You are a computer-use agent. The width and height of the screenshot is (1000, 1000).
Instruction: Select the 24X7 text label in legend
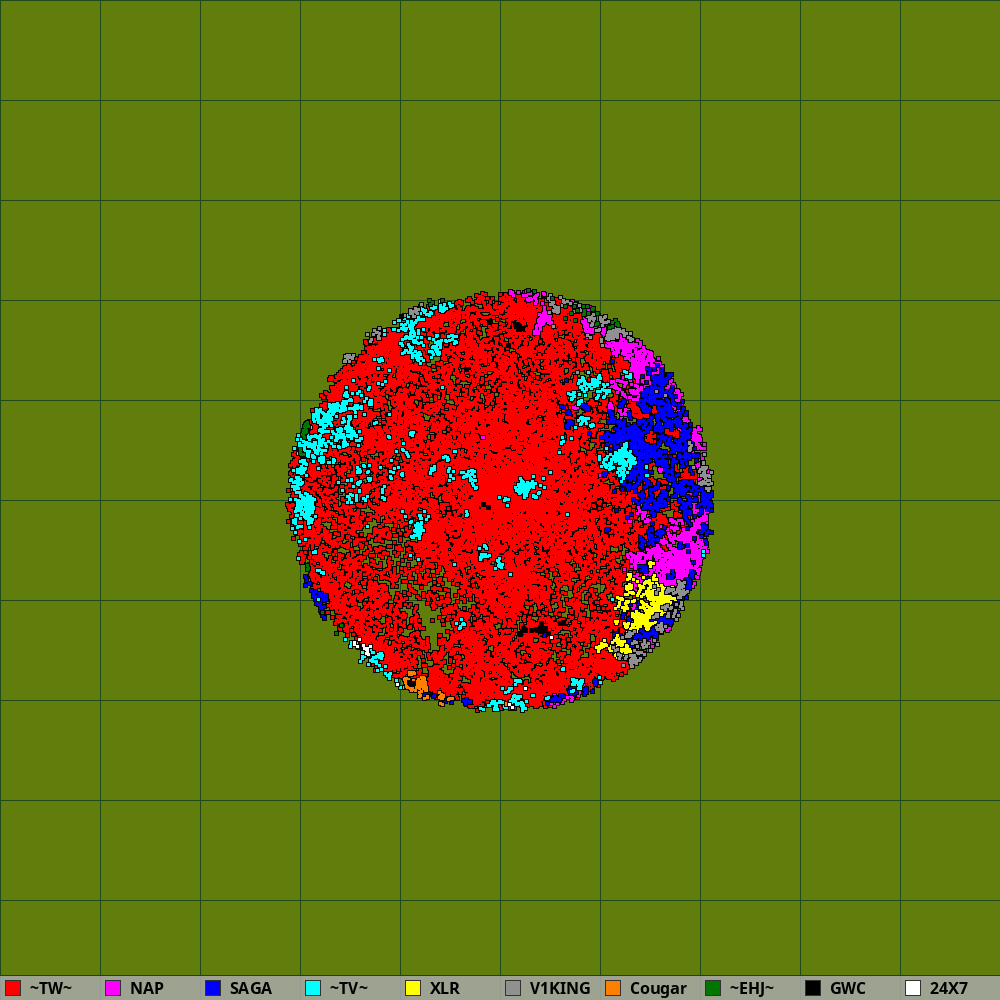(x=948, y=988)
